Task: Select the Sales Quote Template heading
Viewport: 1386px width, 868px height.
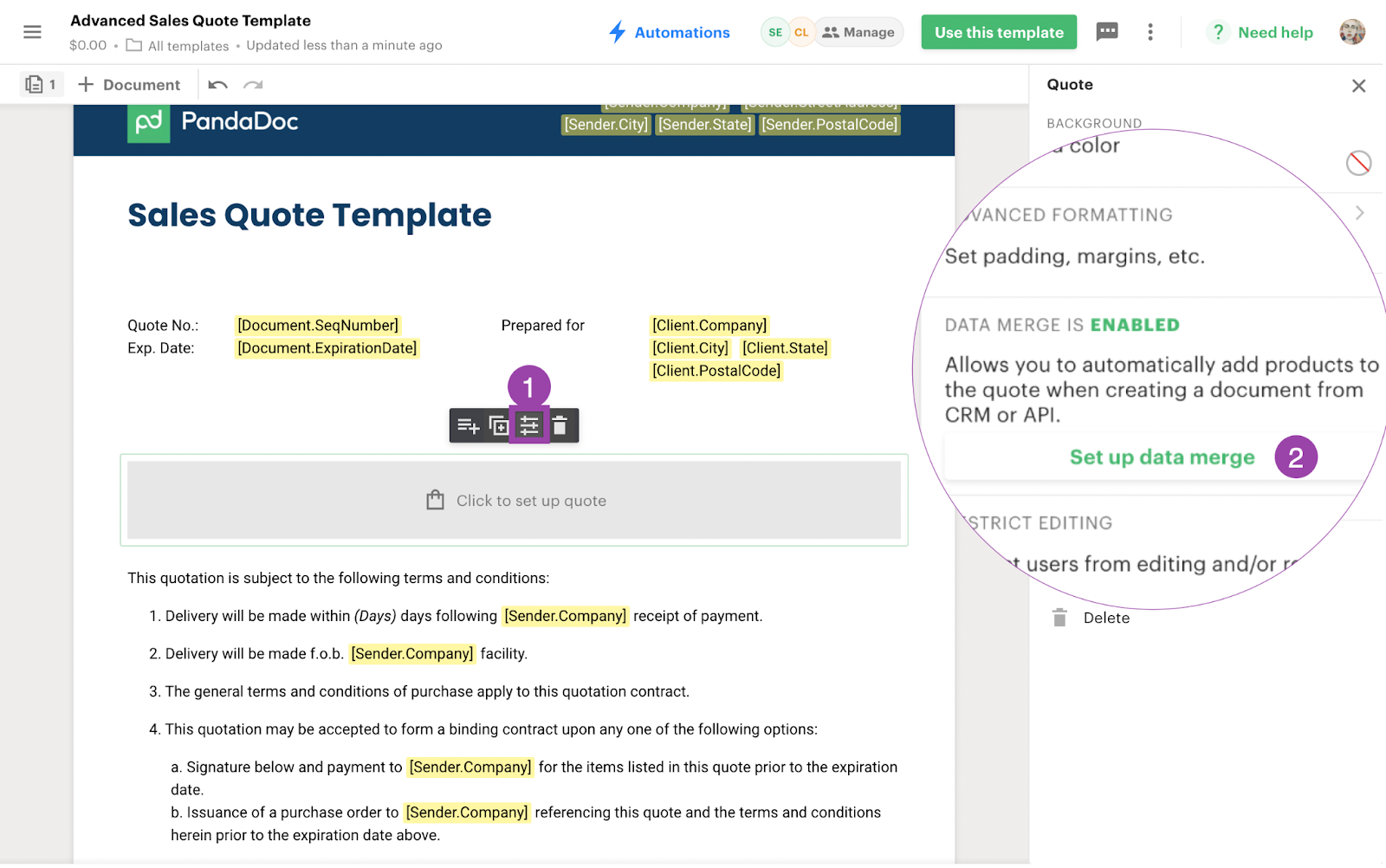Action: (x=309, y=215)
